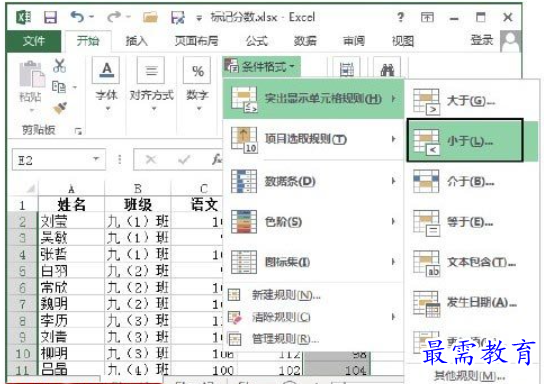Open the Conditional Formatting dropdown button
The image size is (544, 384).
pyautogui.click(x=261, y=66)
